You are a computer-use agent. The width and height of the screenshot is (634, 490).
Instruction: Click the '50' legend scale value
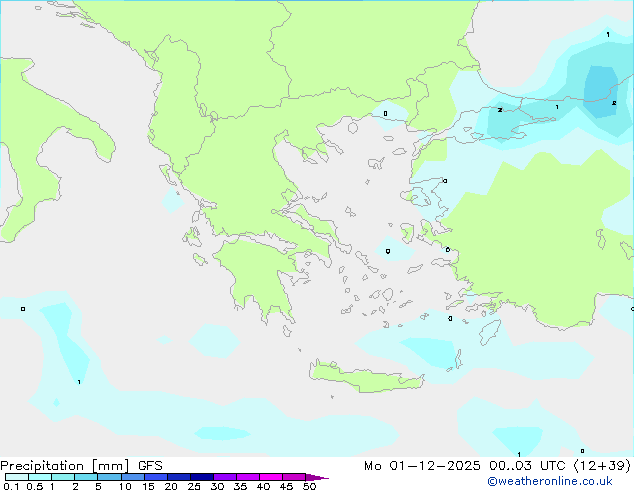[310, 486]
